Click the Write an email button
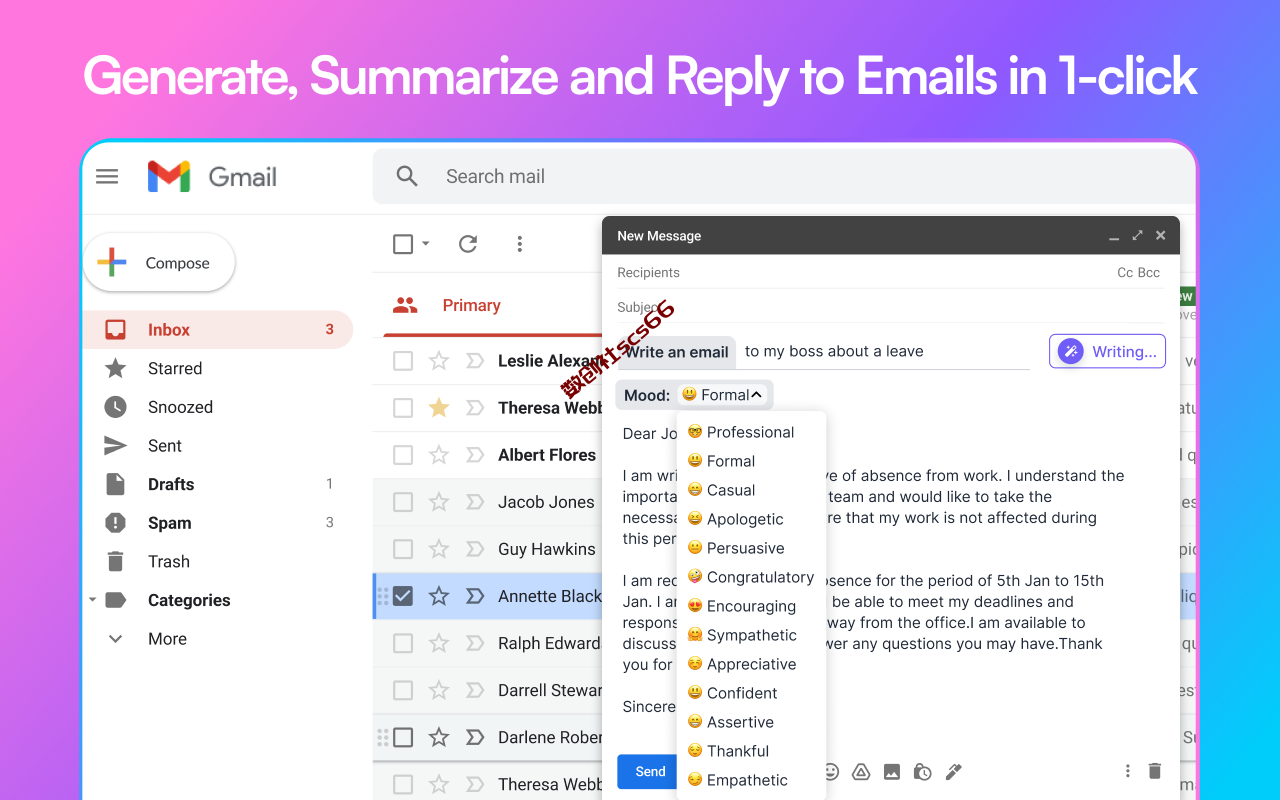1280x800 pixels. pyautogui.click(x=677, y=352)
